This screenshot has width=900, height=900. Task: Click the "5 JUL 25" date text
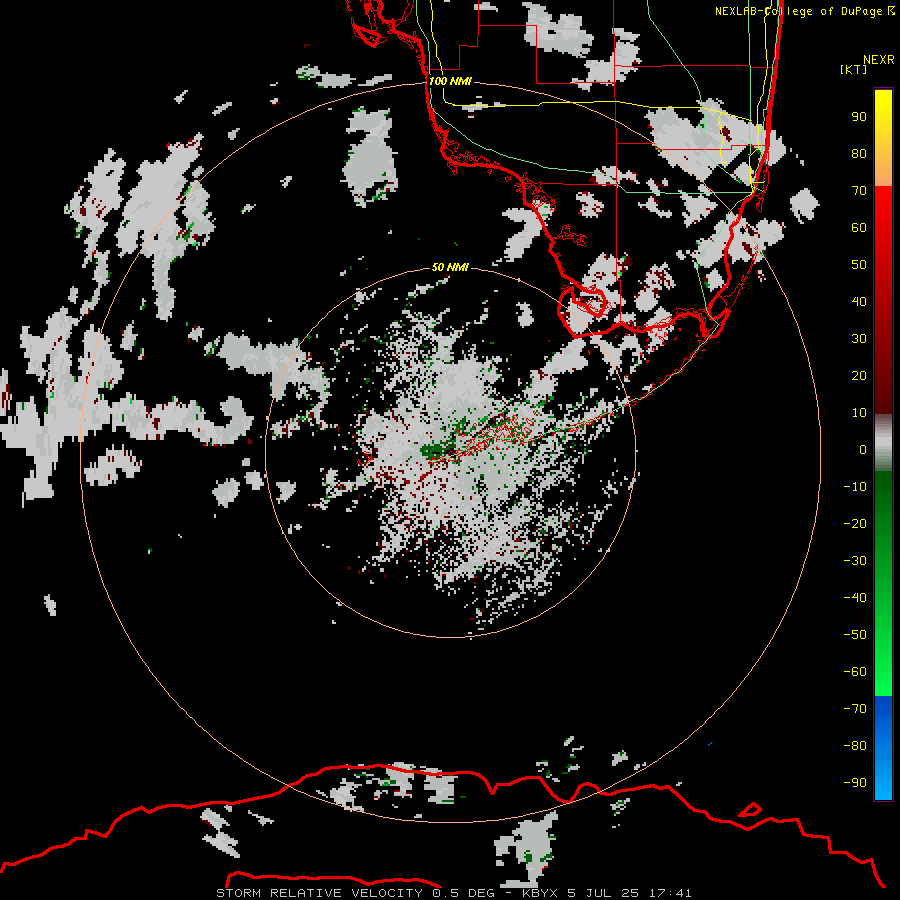(x=603, y=893)
